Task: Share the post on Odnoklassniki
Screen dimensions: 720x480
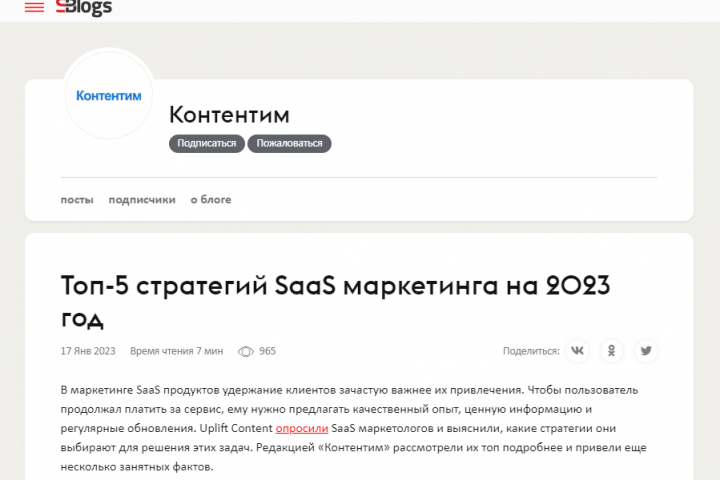Action: (612, 351)
